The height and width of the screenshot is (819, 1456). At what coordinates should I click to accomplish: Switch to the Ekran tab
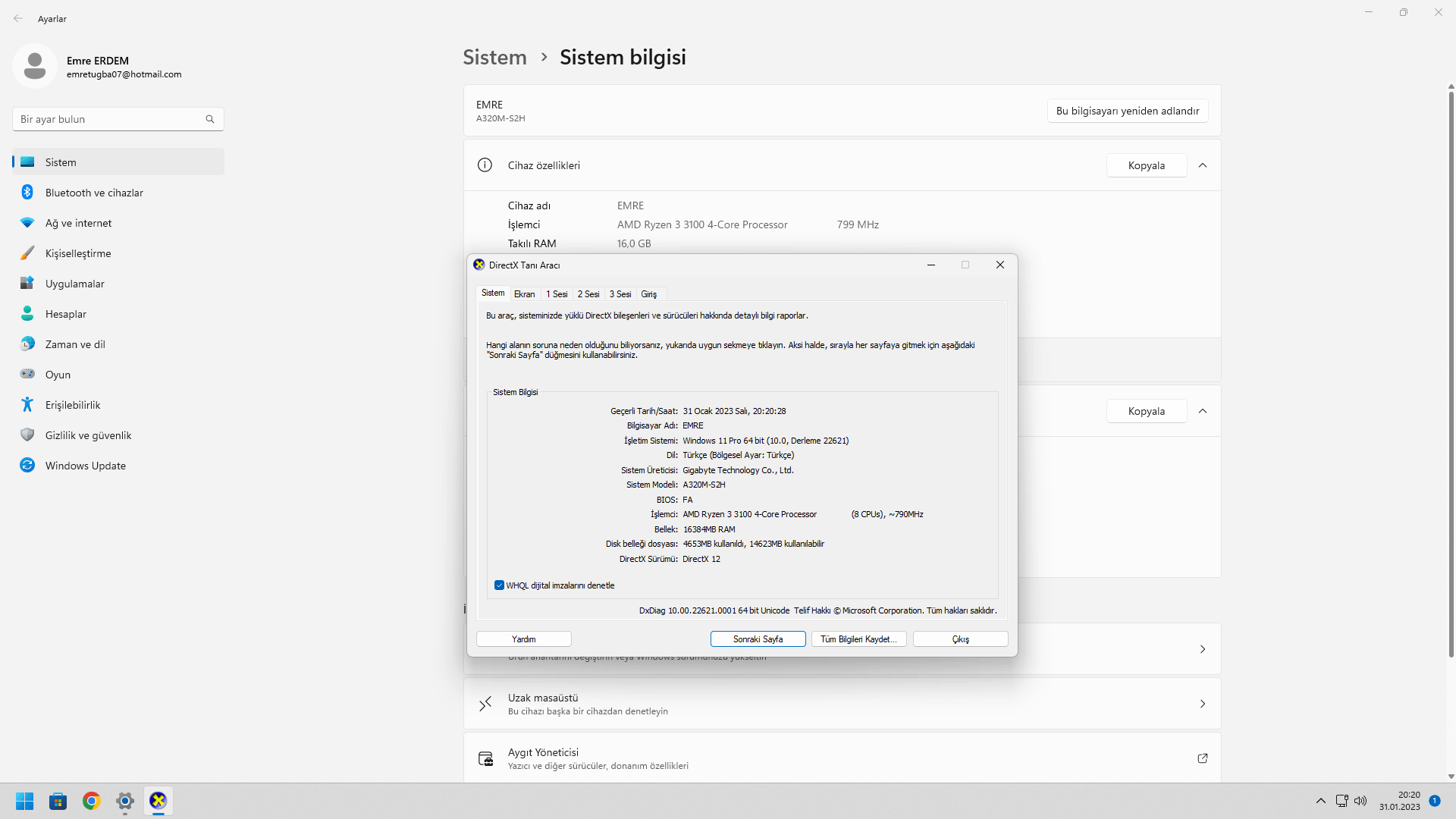click(x=524, y=294)
